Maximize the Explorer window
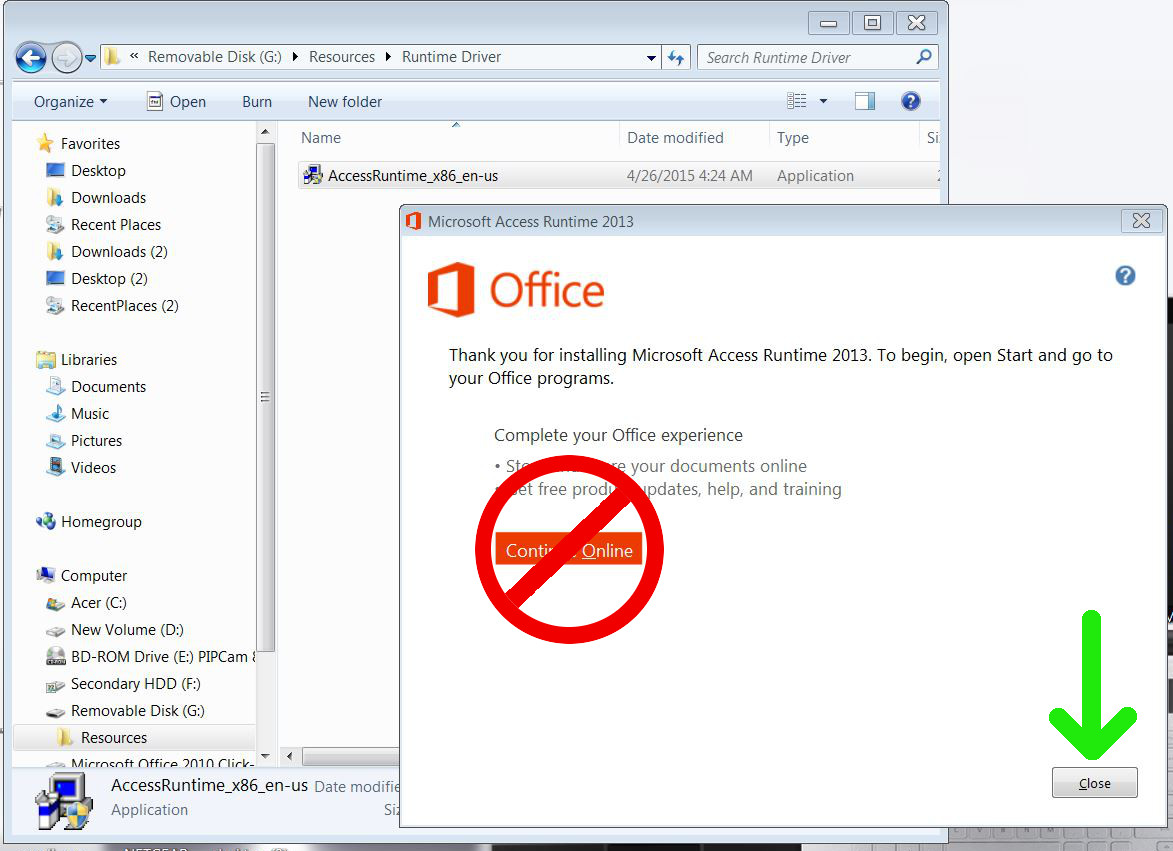 point(872,23)
